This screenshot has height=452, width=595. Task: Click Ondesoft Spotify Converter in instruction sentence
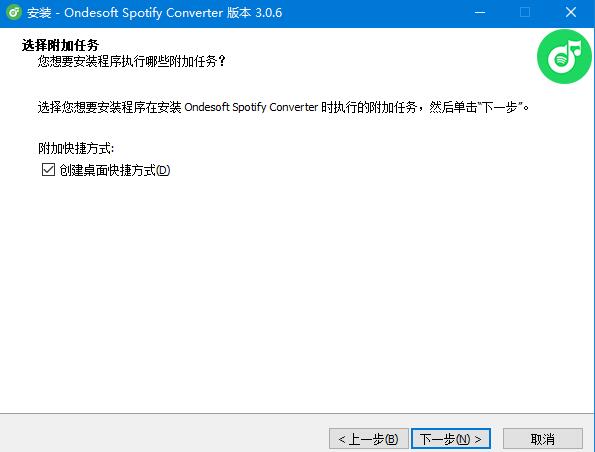click(251, 107)
